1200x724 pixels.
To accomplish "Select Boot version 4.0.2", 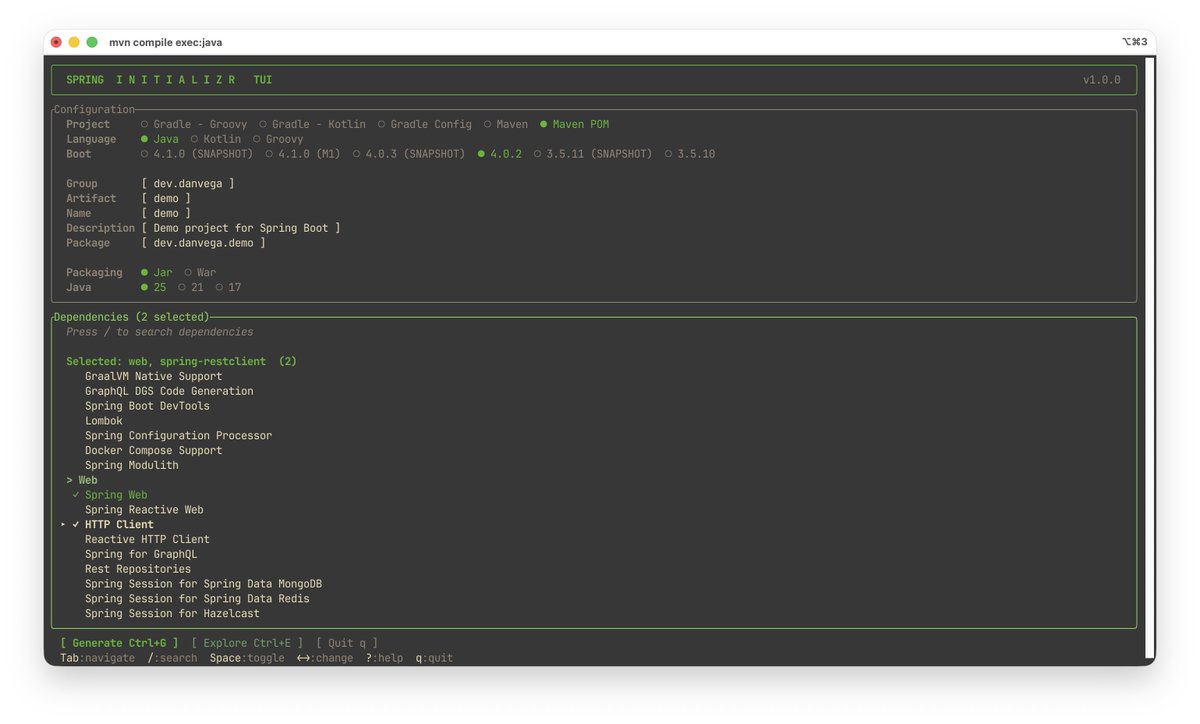I will [500, 154].
